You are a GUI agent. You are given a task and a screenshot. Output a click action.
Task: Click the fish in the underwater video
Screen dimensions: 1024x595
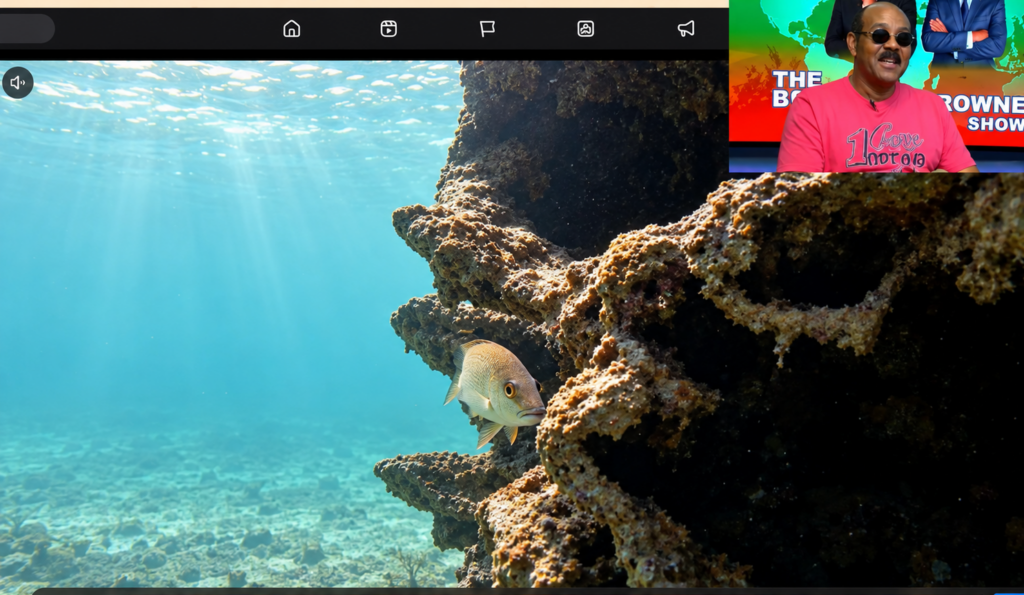click(x=495, y=391)
